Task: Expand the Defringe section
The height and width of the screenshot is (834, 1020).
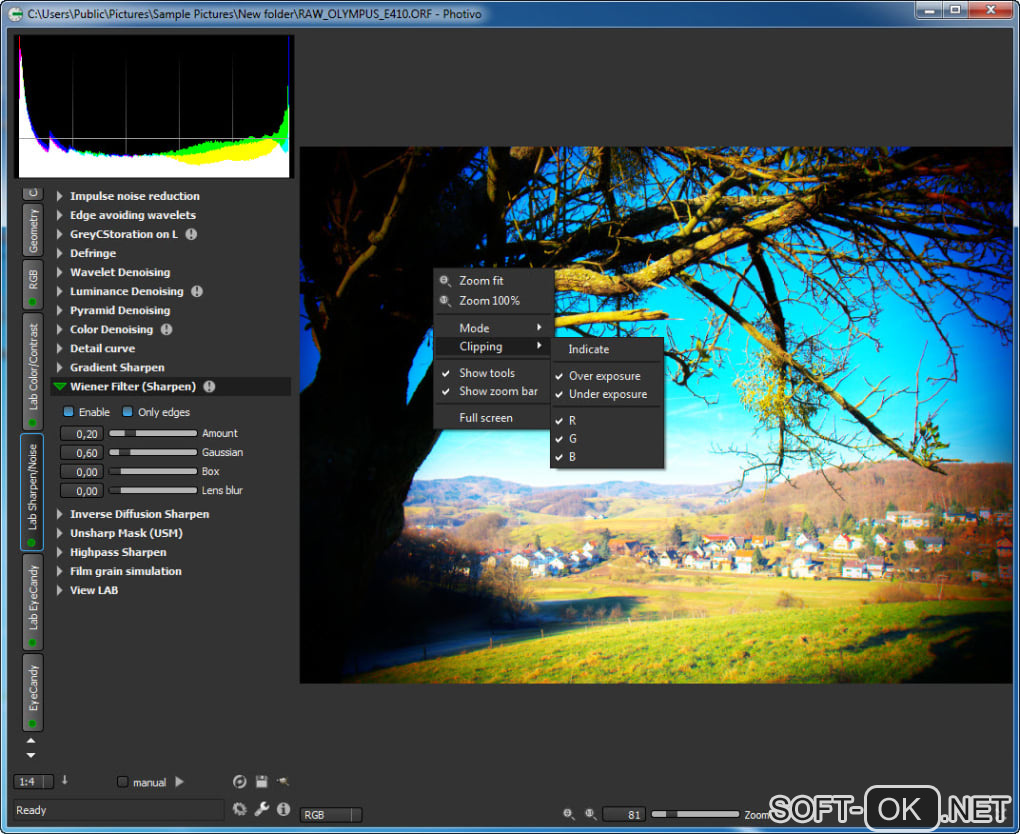Action: pyautogui.click(x=60, y=253)
